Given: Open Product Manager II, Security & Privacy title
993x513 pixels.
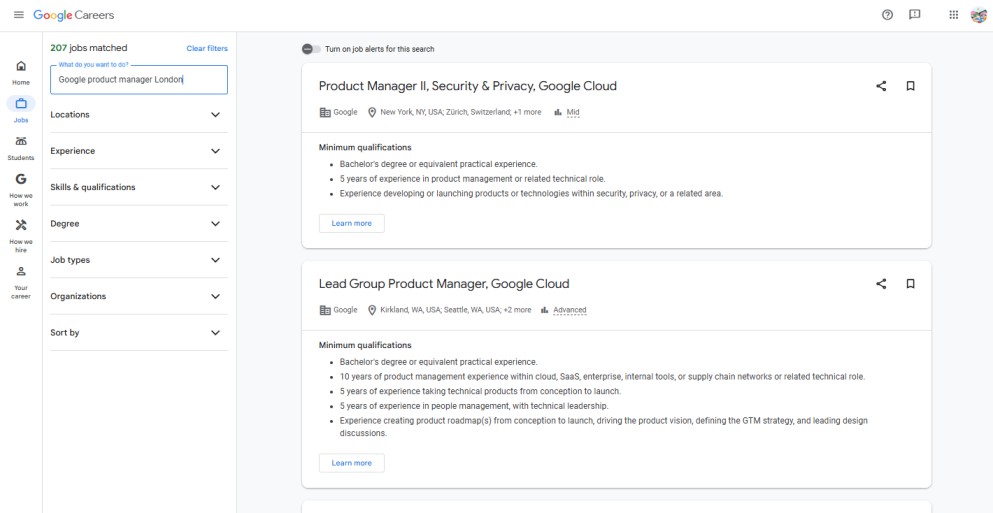Looking at the screenshot, I should coord(467,86).
